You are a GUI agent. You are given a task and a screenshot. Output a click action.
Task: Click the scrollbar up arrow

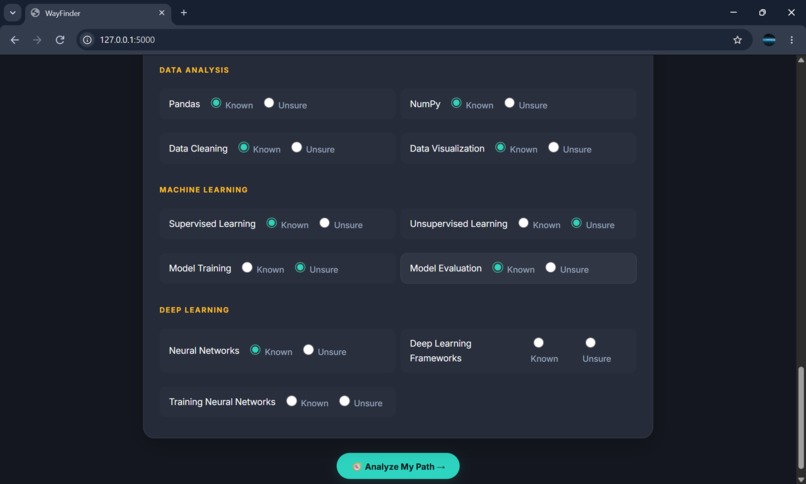click(801, 60)
